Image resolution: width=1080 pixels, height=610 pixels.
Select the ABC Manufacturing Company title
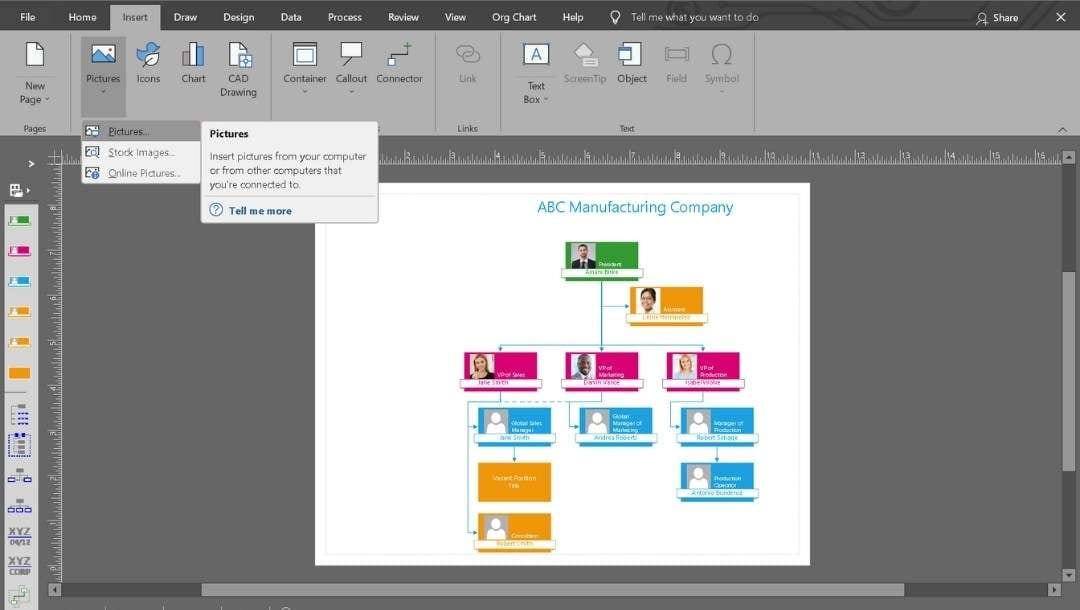coord(635,207)
